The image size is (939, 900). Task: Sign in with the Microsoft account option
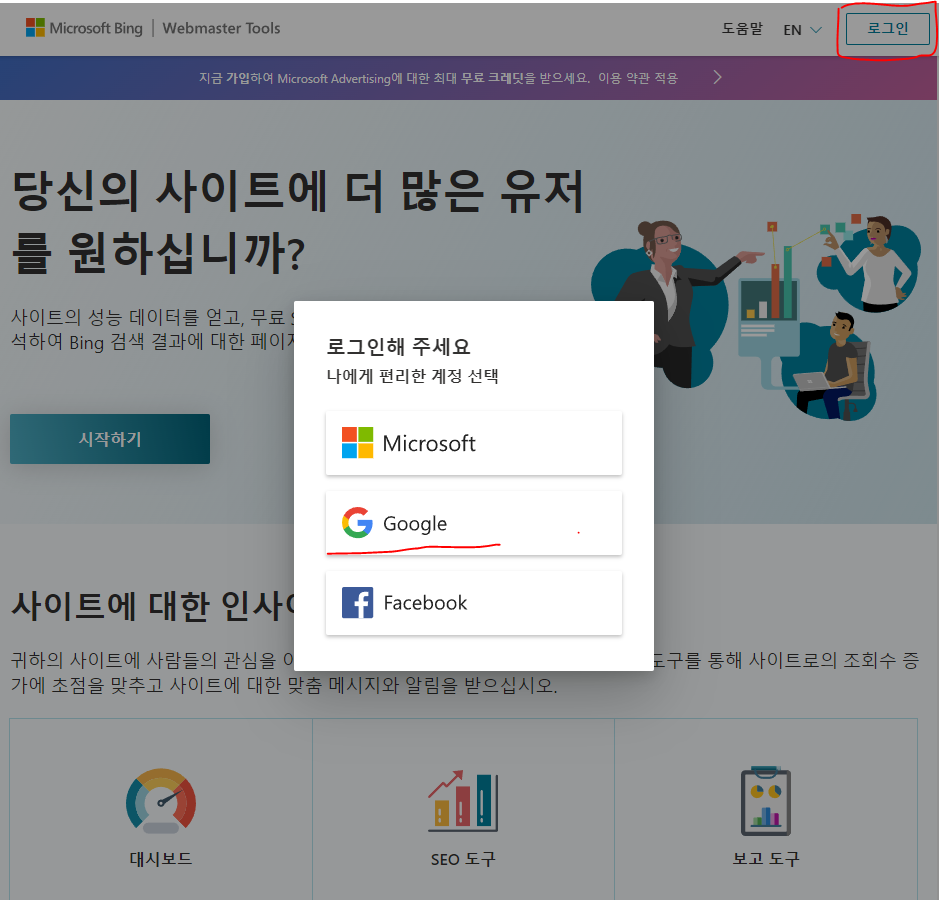(474, 443)
